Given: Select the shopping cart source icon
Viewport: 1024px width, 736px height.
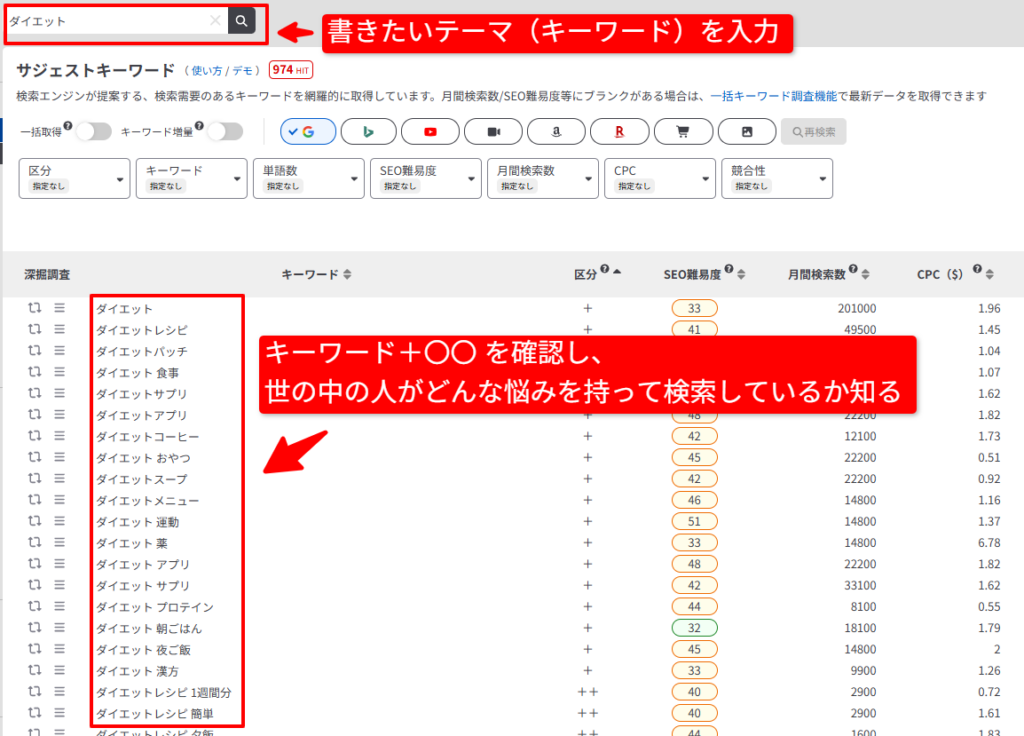Looking at the screenshot, I should click(682, 131).
